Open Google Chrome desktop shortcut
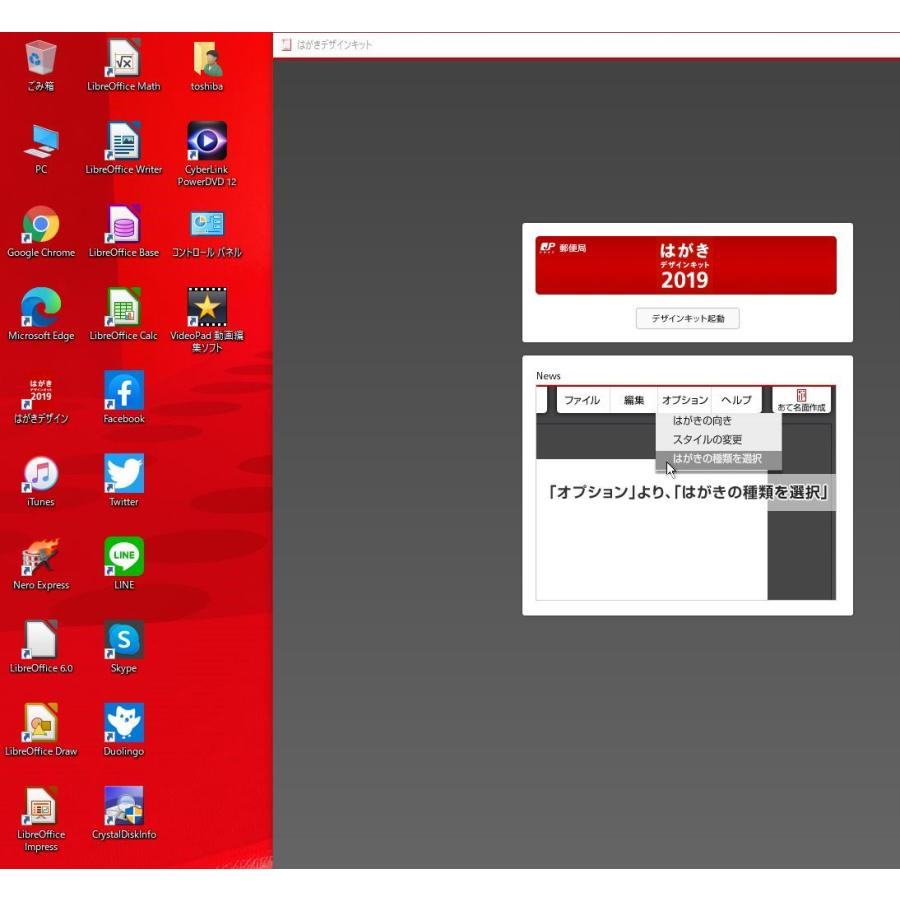The width and height of the screenshot is (900, 900). tap(41, 226)
